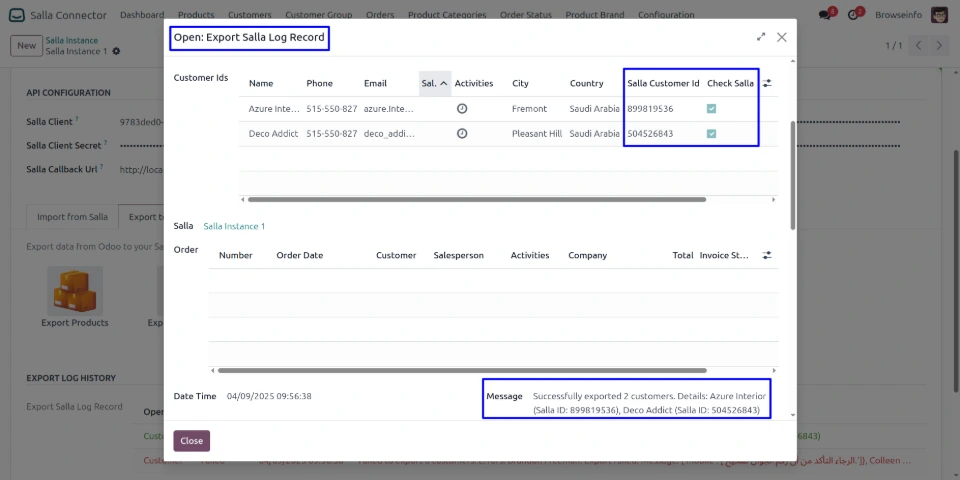Open customer table optional columns settings
960x480 pixels.
pyautogui.click(x=767, y=84)
